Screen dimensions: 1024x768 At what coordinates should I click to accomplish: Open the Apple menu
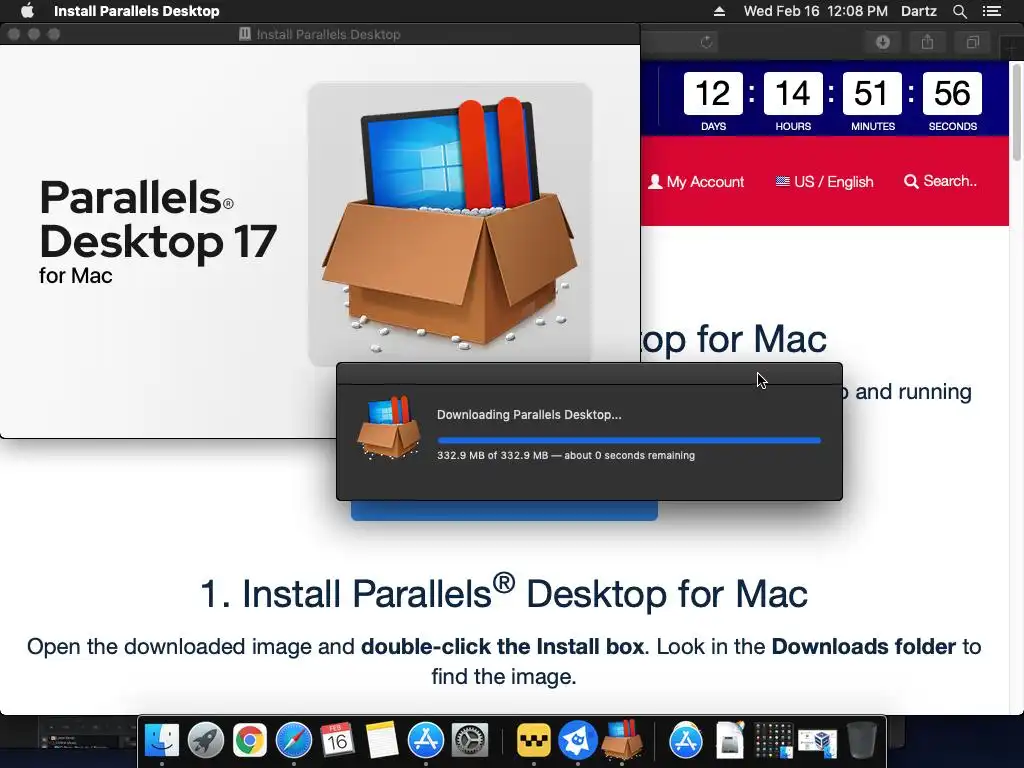click(27, 11)
